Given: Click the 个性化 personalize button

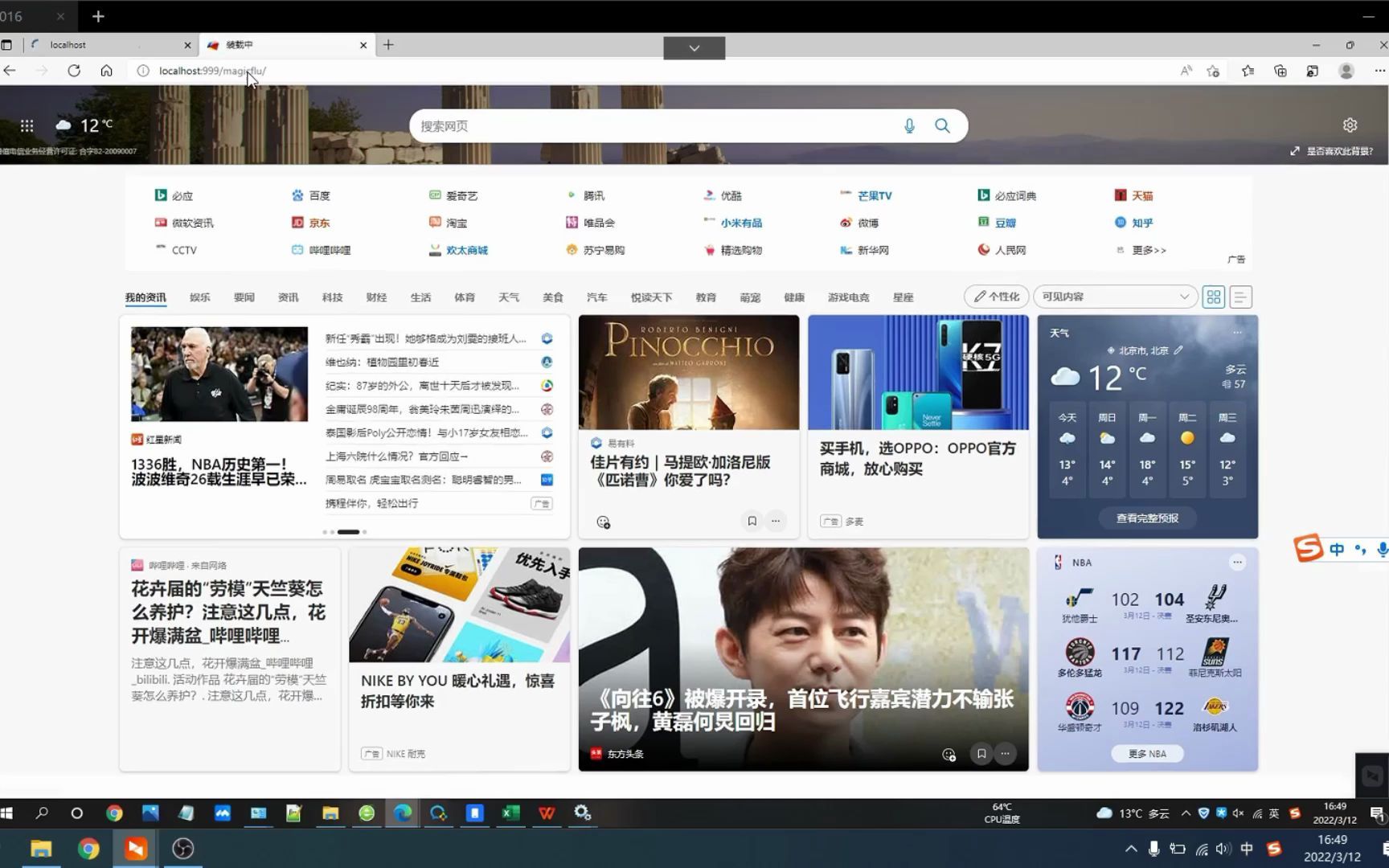Looking at the screenshot, I should coord(997,297).
